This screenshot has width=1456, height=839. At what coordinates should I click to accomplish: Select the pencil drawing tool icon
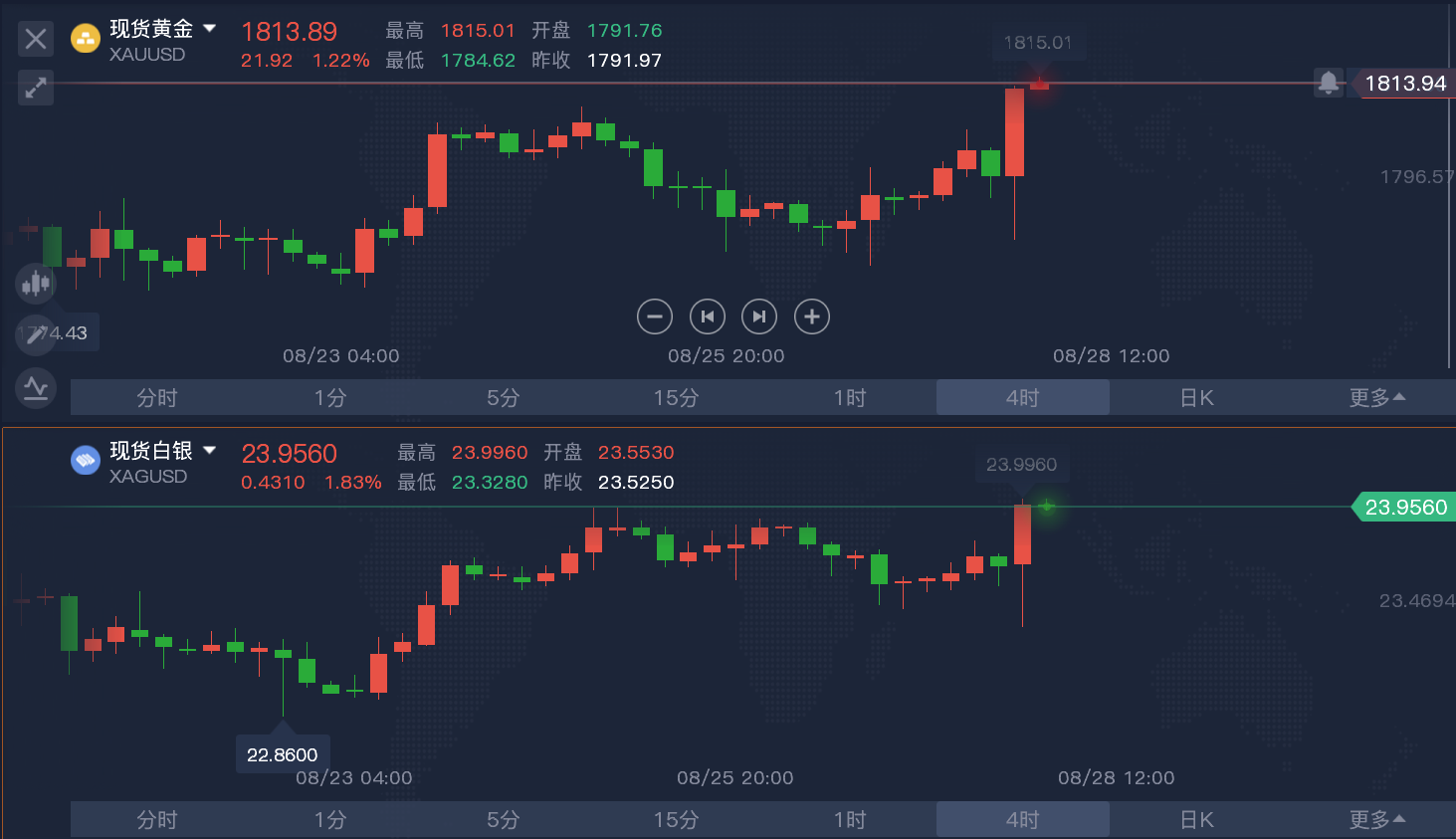[x=36, y=335]
